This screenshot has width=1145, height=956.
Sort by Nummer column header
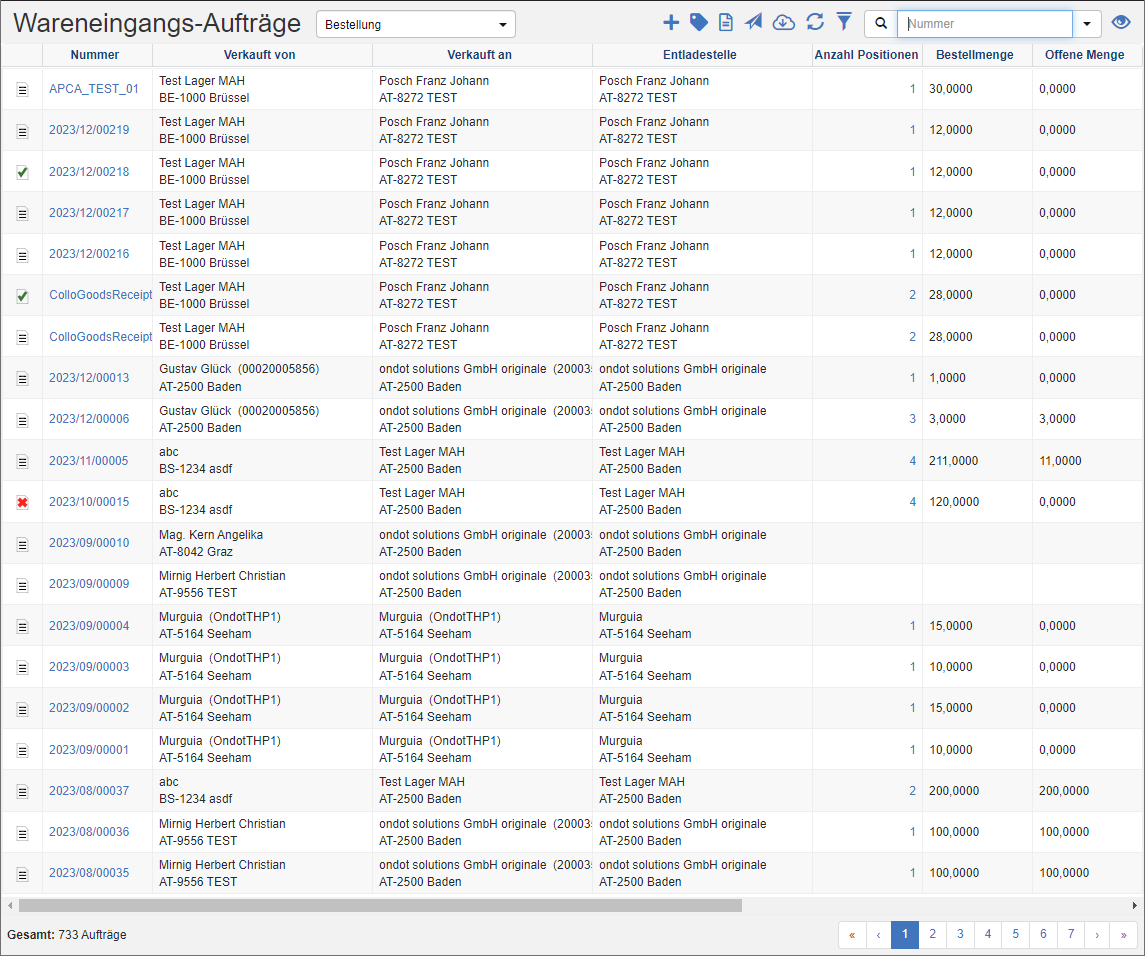coord(95,55)
